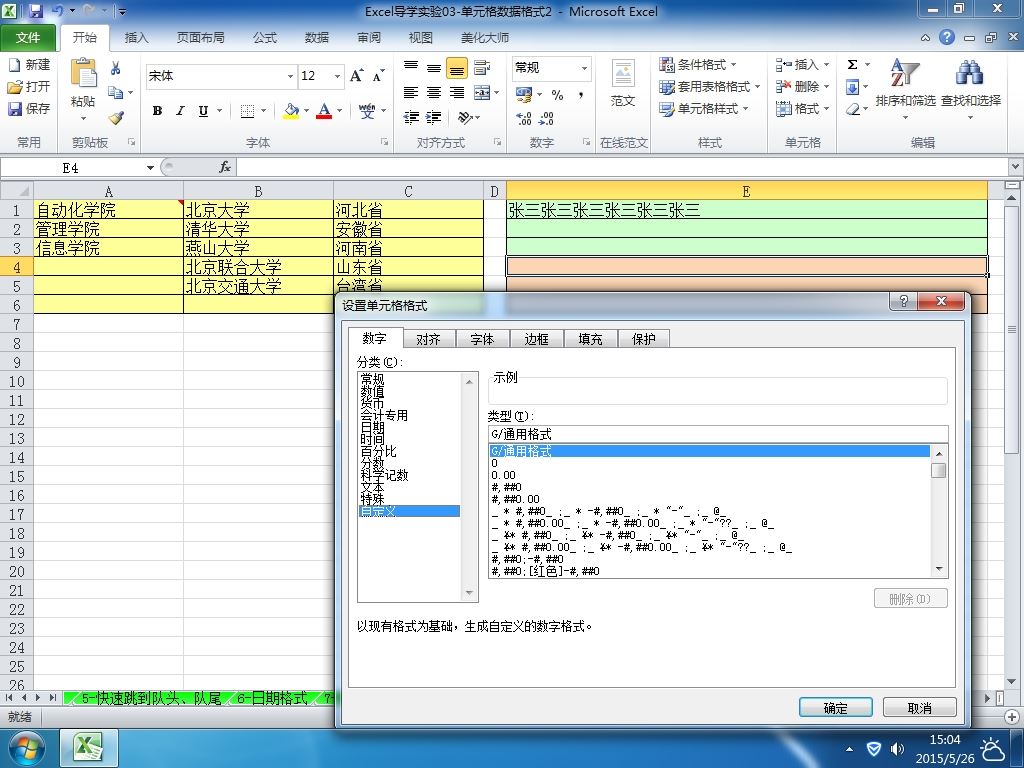Click increase decimal icon
The image size is (1024, 768).
[523, 118]
